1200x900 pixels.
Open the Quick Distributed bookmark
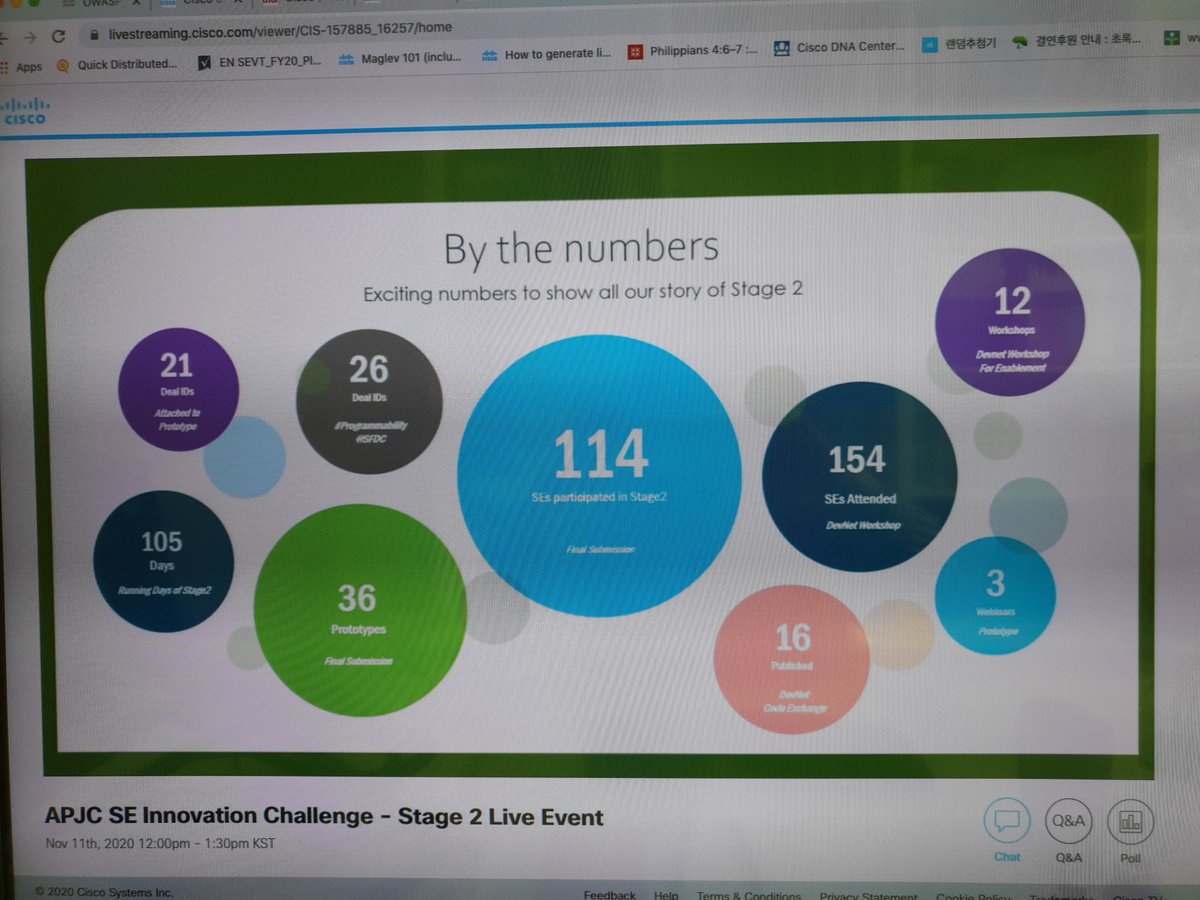point(116,64)
